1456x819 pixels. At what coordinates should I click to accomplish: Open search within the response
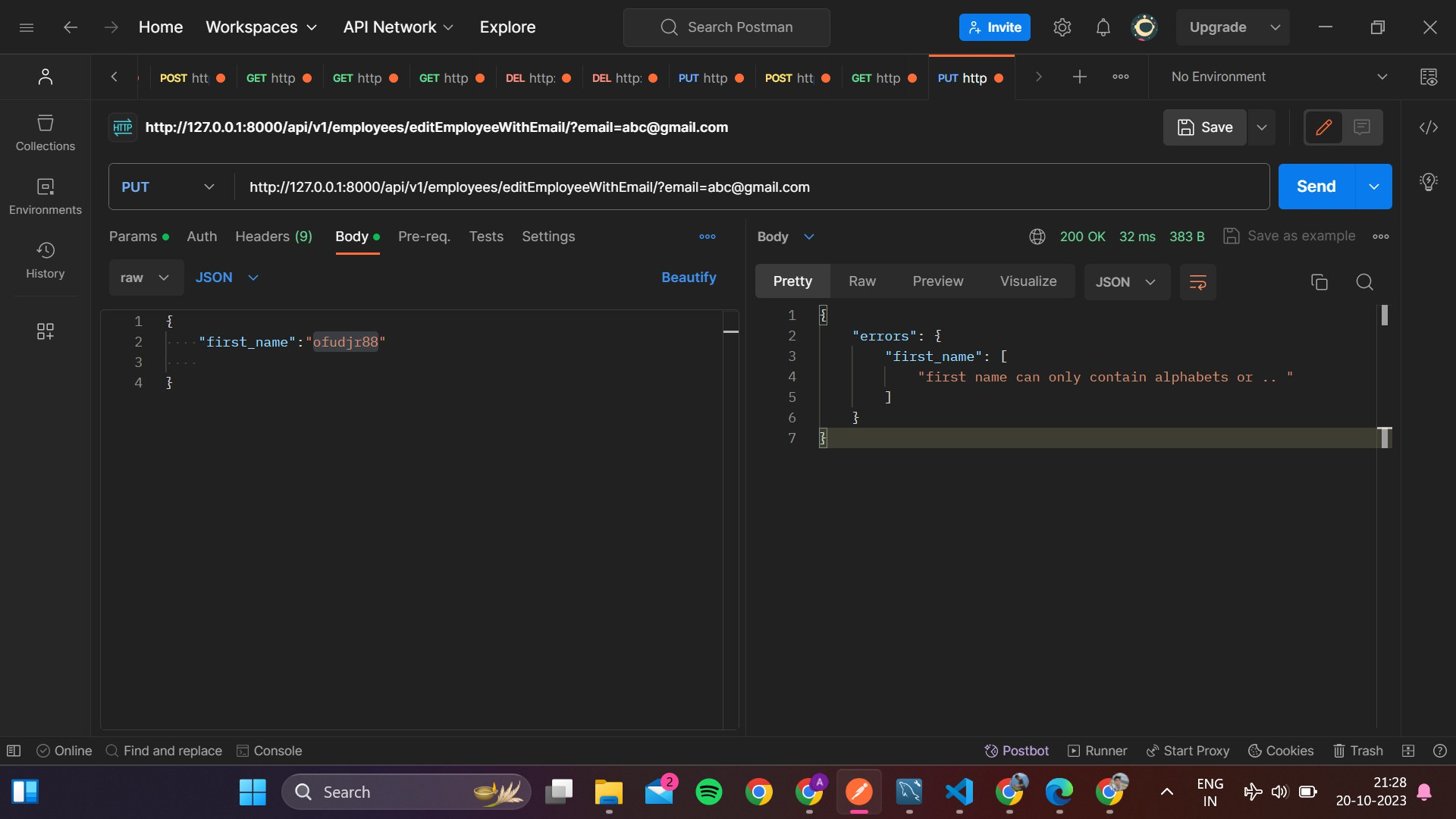(x=1364, y=281)
